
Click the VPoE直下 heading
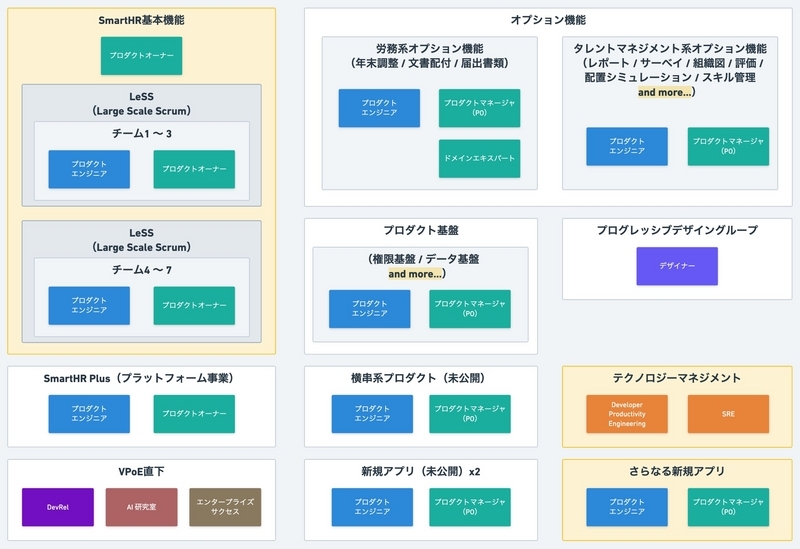pyautogui.click(x=141, y=471)
